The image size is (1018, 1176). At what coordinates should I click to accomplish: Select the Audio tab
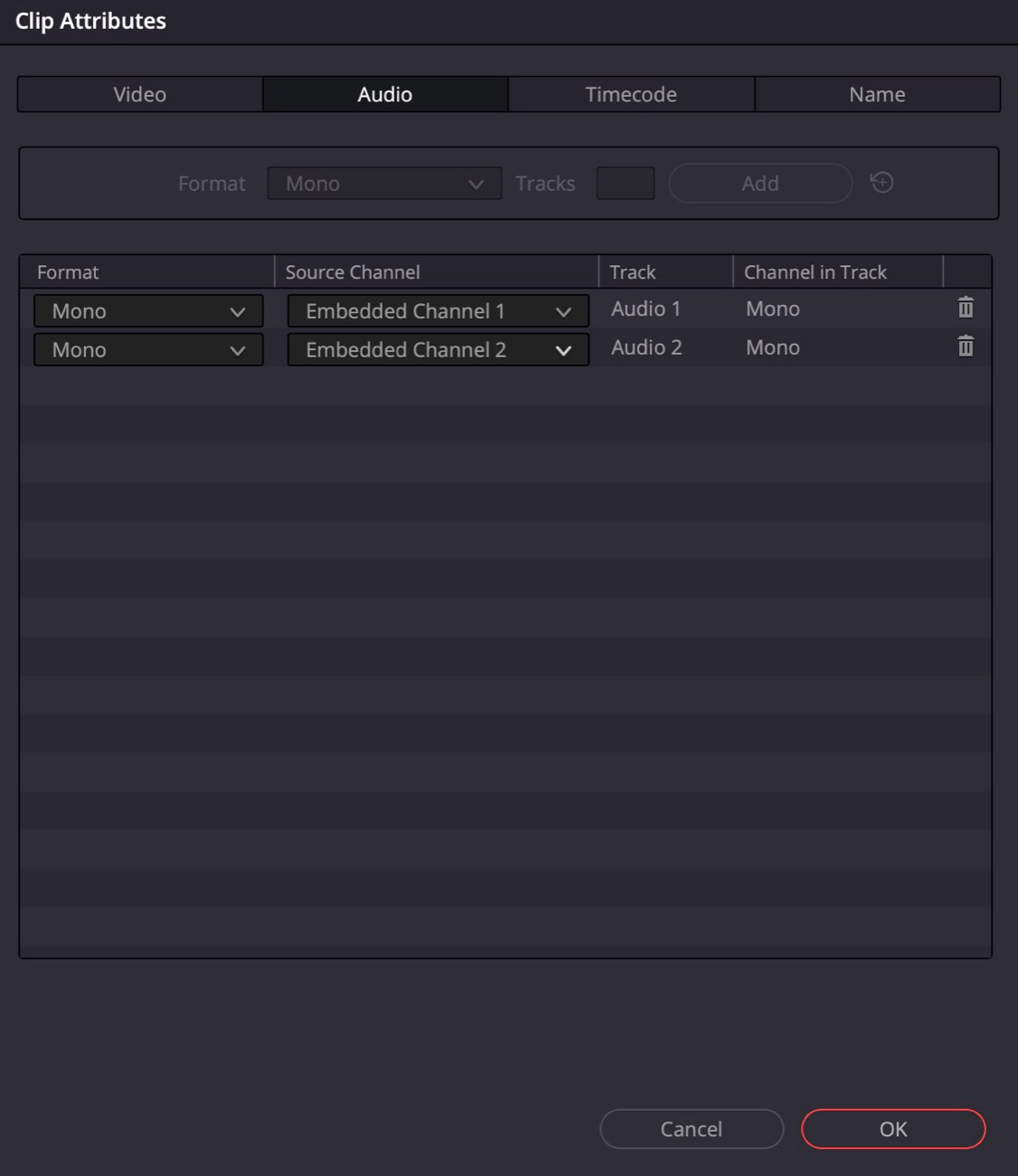point(385,94)
